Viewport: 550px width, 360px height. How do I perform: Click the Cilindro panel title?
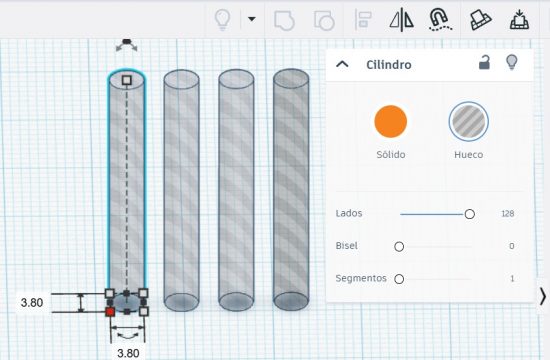click(389, 65)
